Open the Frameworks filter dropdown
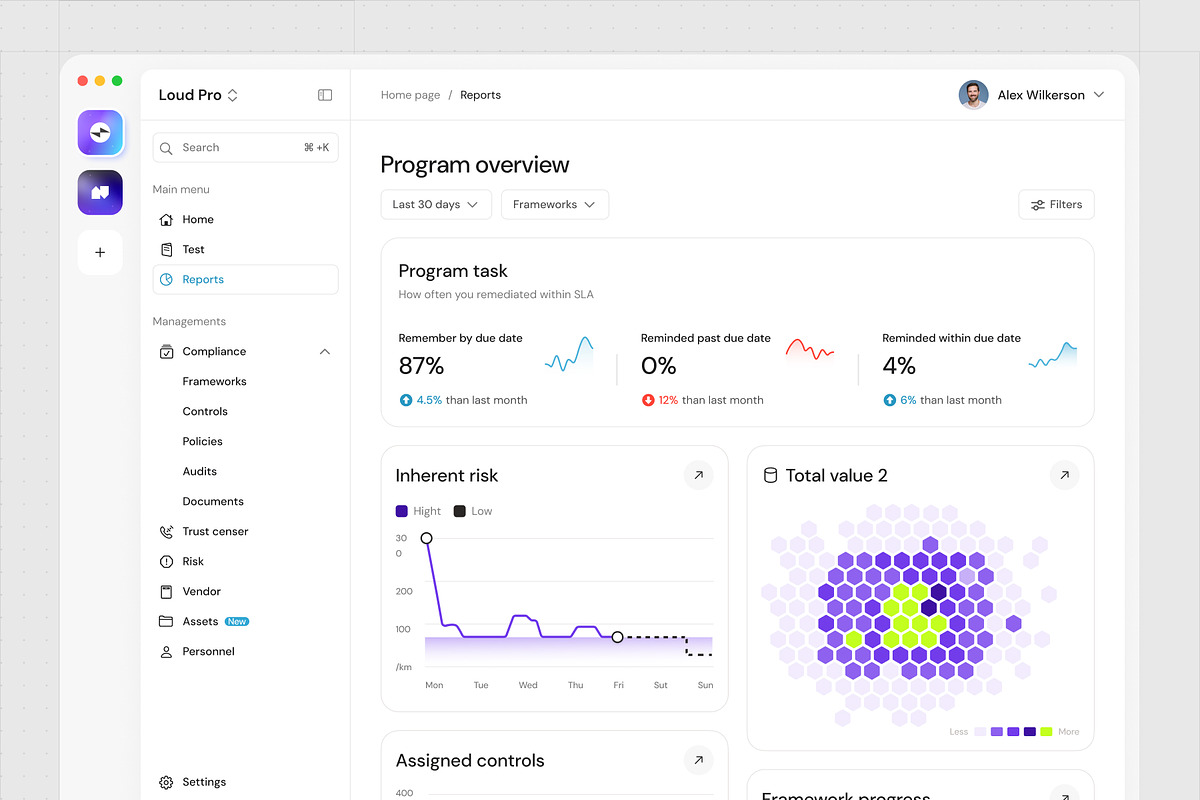Screen dimensions: 1200x800 (555, 204)
